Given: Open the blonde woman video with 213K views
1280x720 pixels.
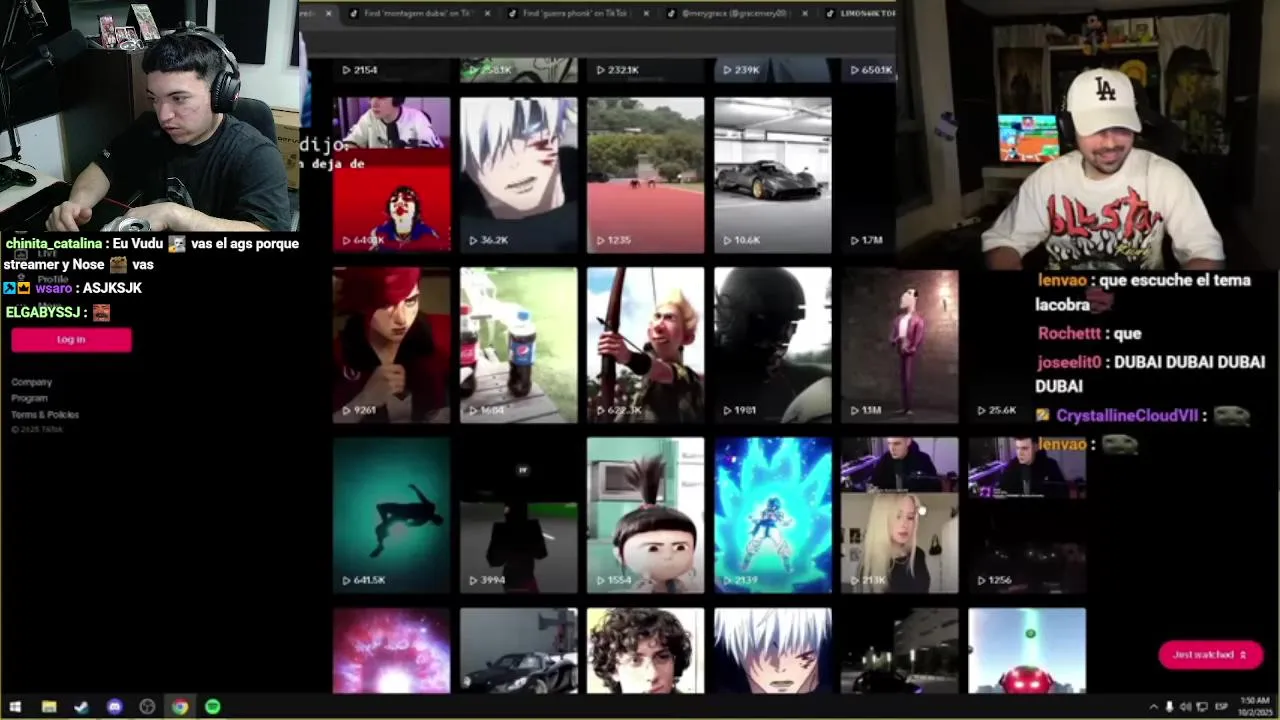Looking at the screenshot, I should [899, 515].
